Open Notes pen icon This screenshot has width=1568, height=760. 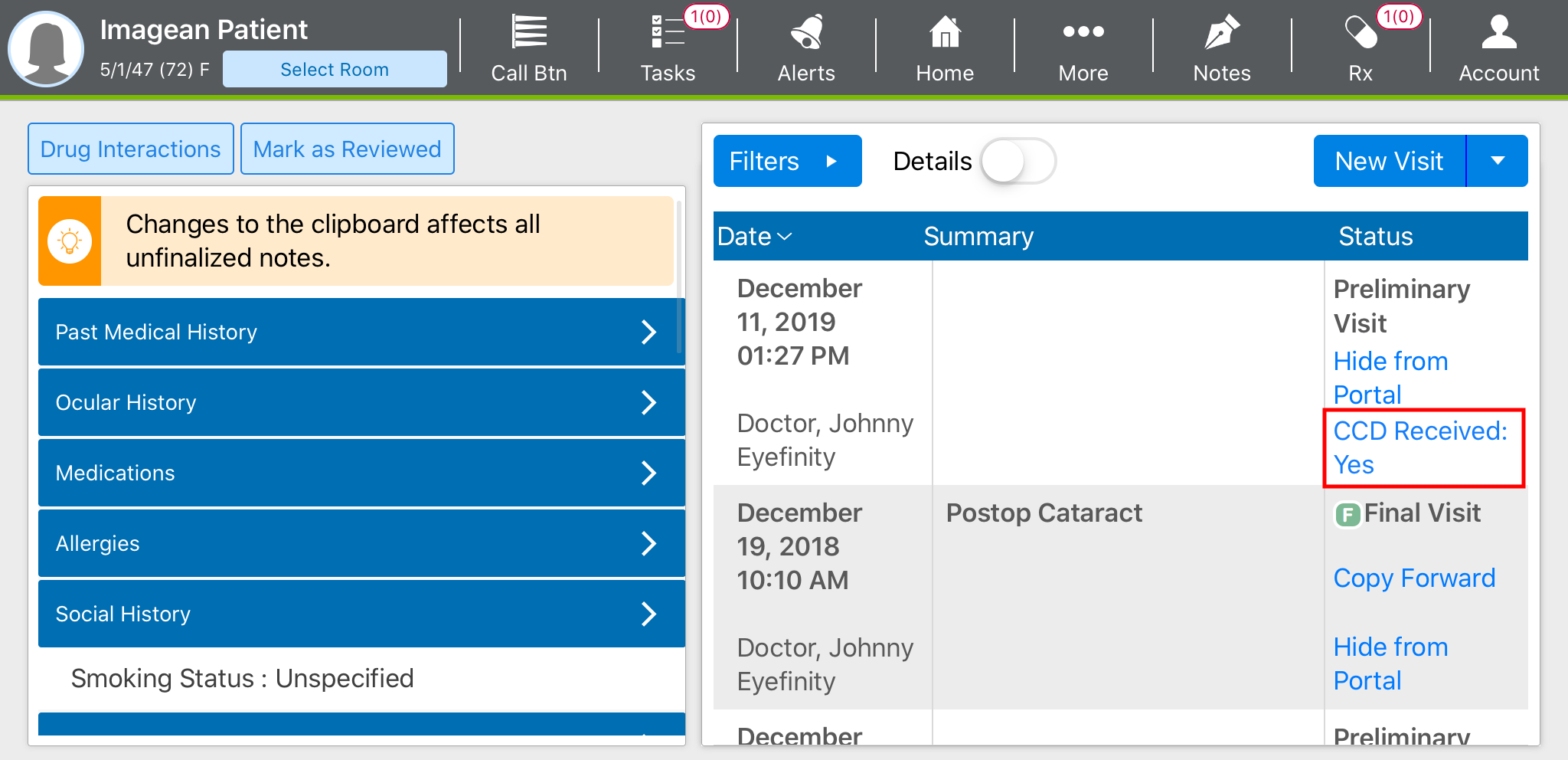click(x=1221, y=34)
